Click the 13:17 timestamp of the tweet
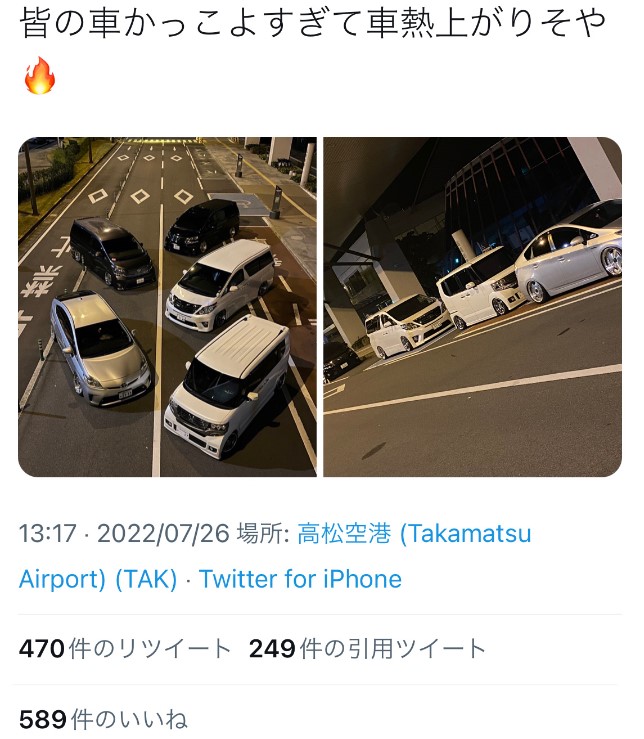 point(48,534)
